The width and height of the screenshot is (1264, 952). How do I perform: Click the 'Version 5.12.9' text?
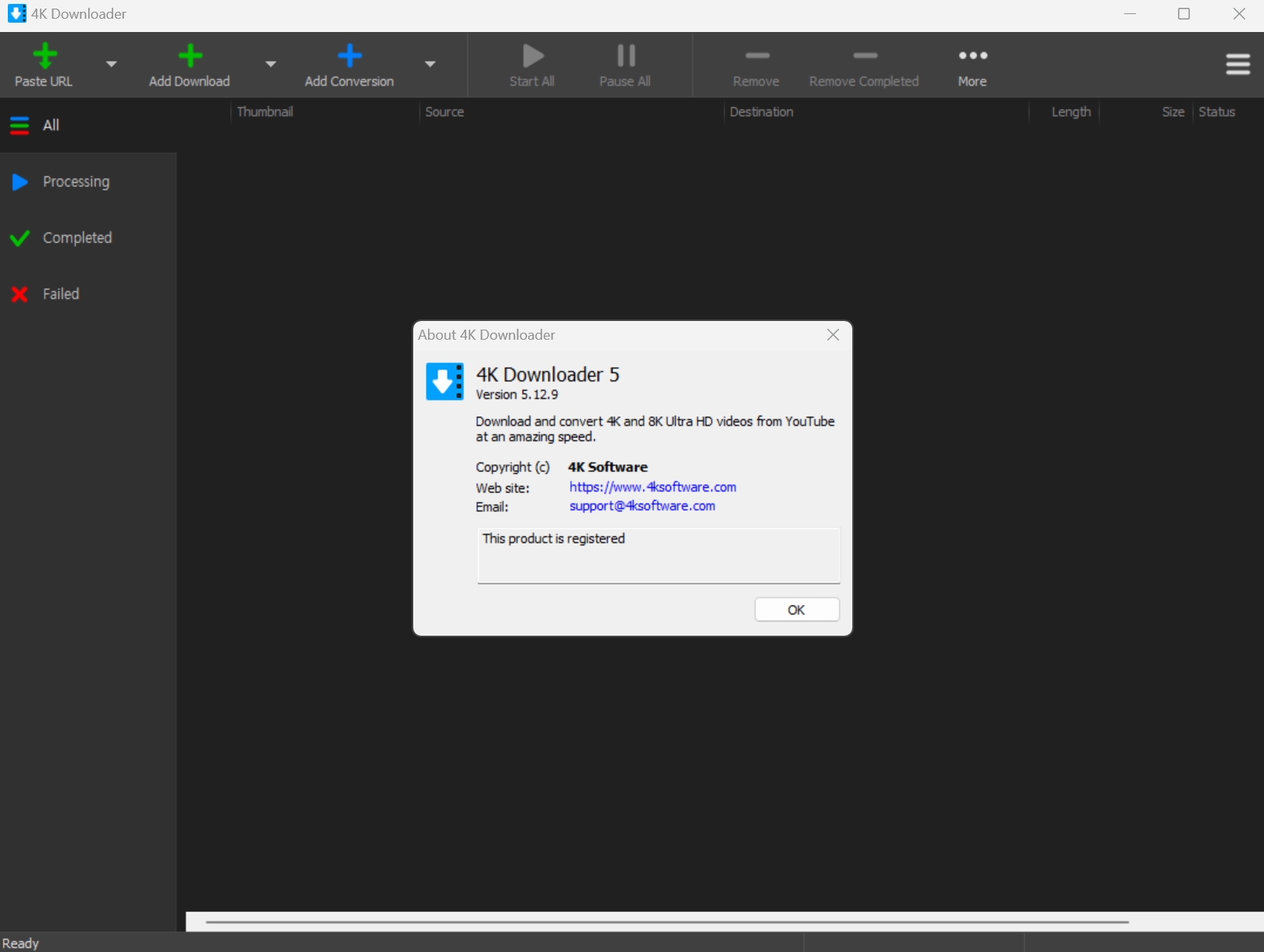click(517, 395)
